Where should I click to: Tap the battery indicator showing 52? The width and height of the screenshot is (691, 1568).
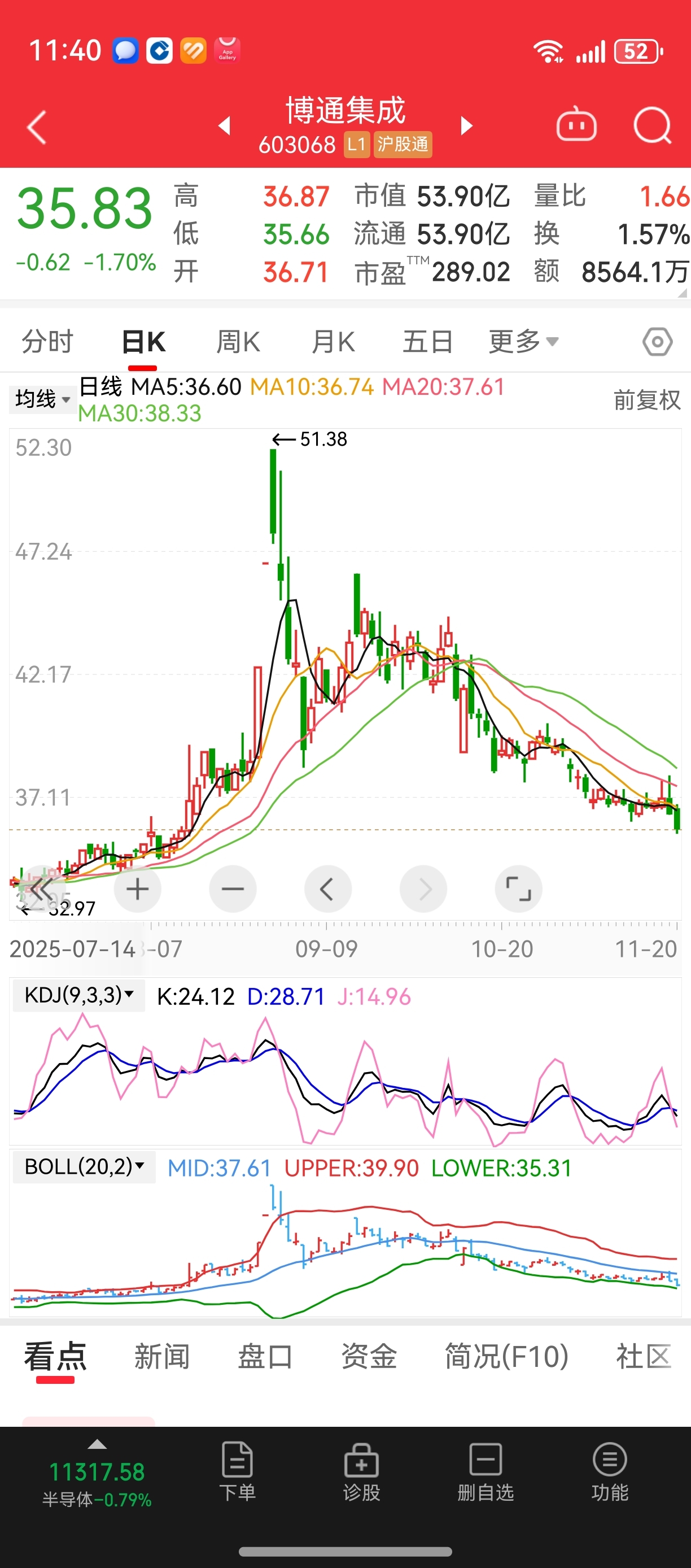(x=637, y=51)
